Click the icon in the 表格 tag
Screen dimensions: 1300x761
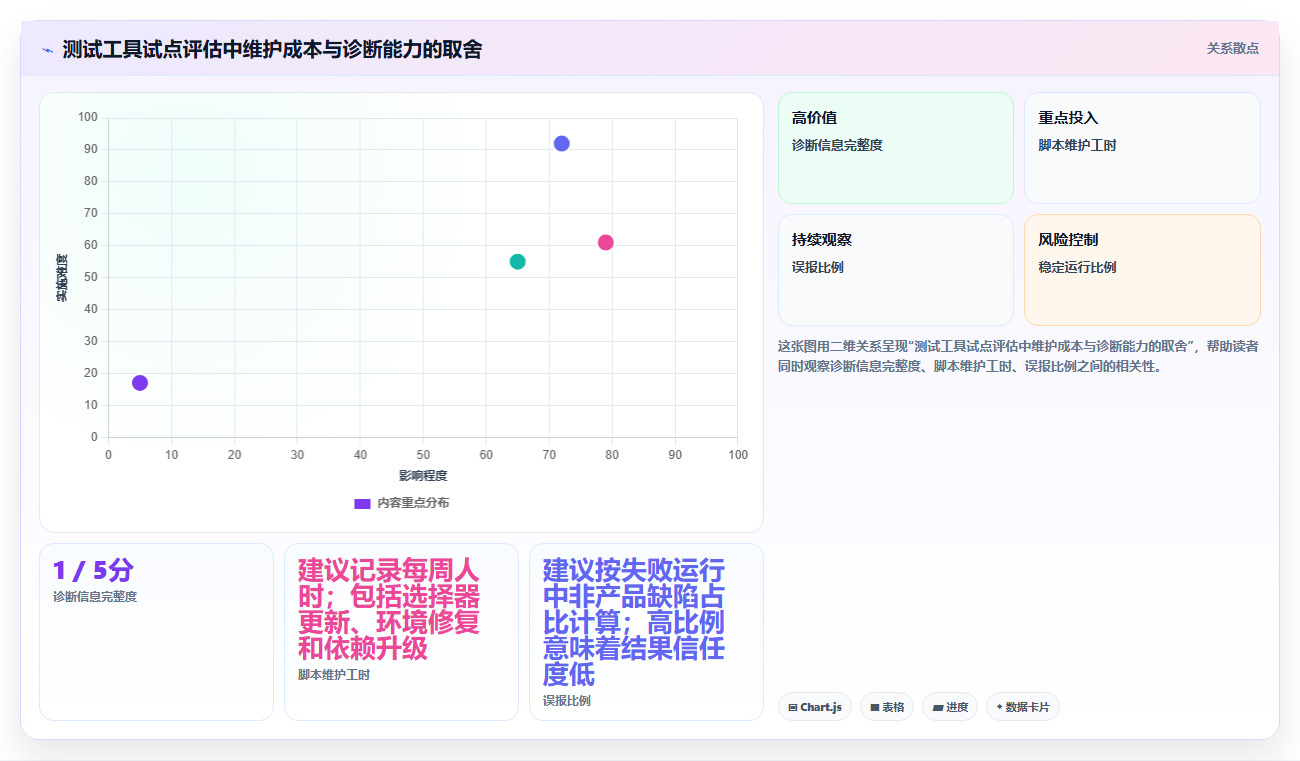pyautogui.click(x=875, y=707)
